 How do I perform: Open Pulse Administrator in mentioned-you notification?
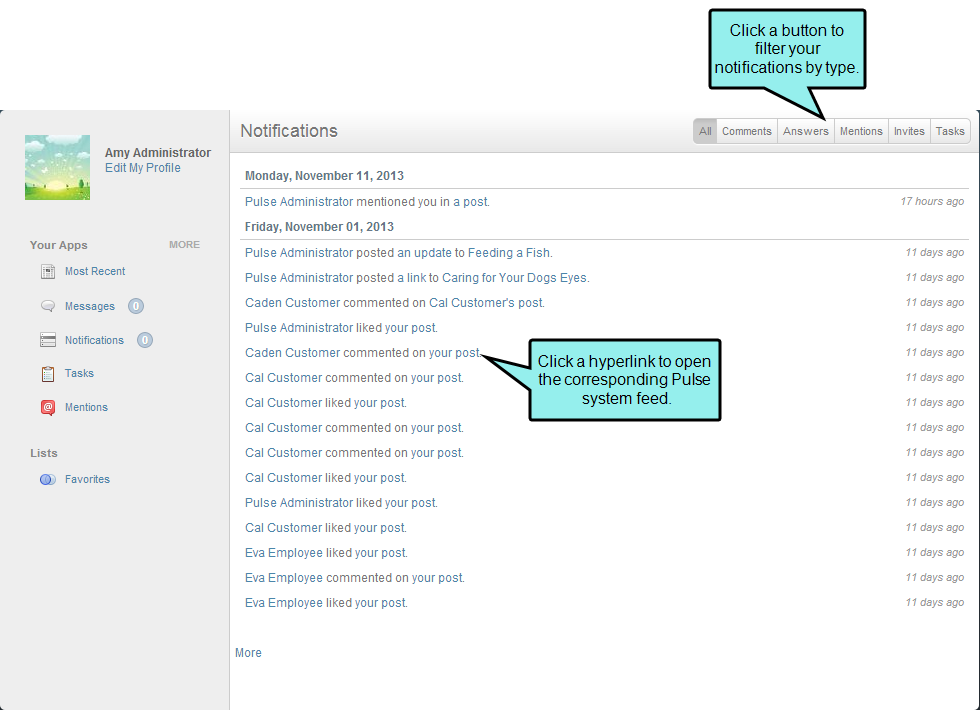coord(299,202)
